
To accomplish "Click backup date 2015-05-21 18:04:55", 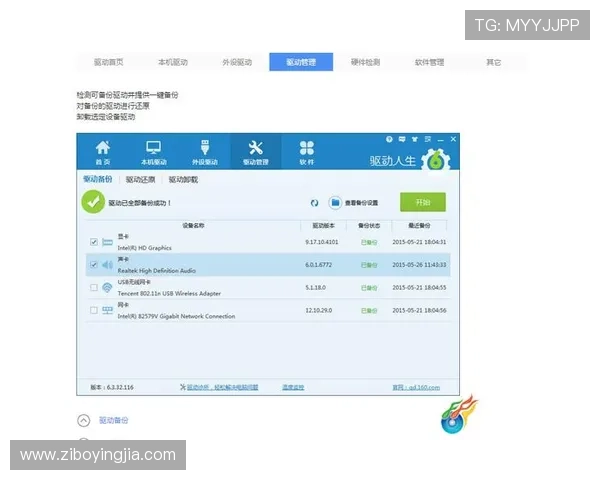I will point(419,287).
